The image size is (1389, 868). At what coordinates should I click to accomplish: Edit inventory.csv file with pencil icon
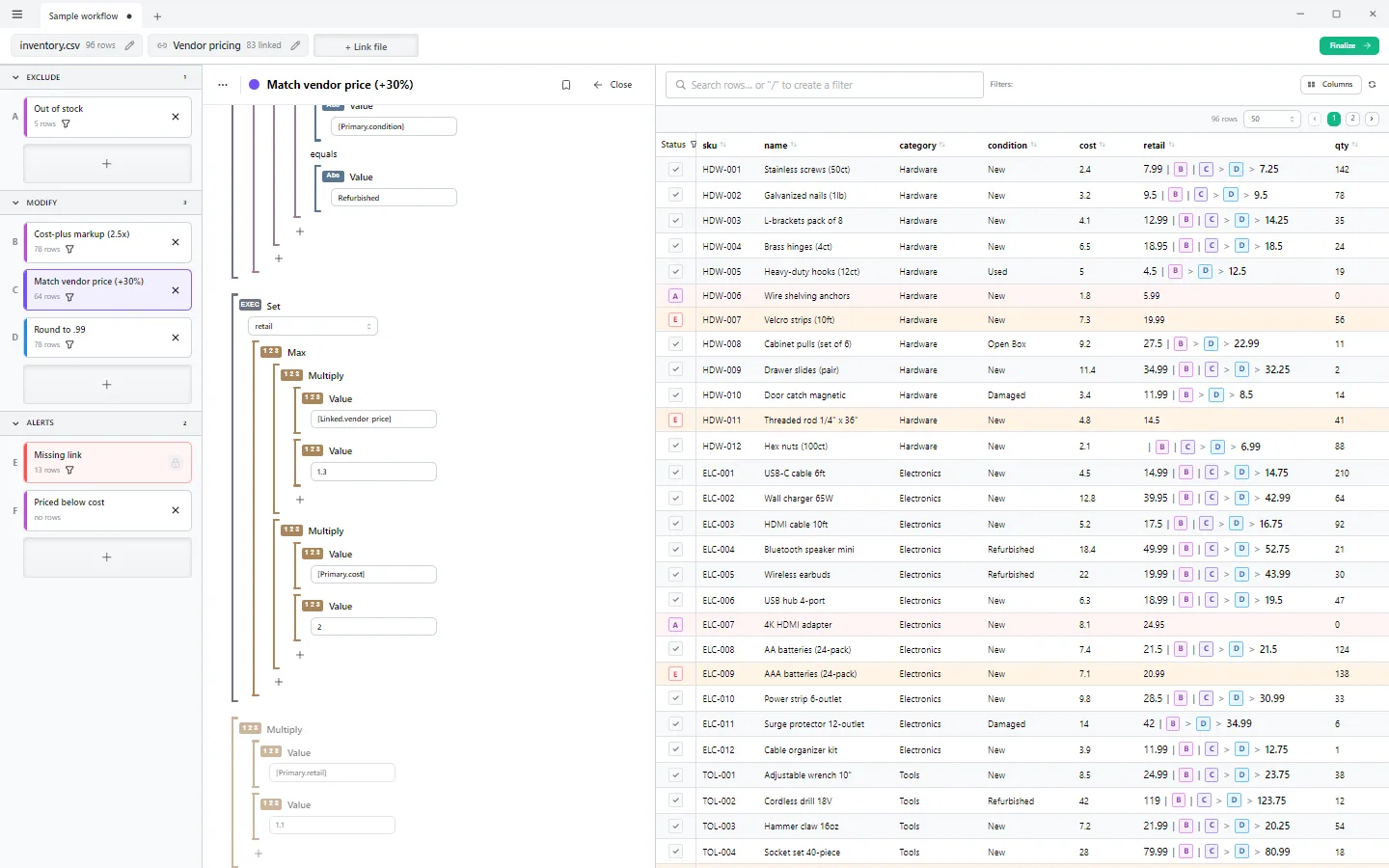coord(129,45)
